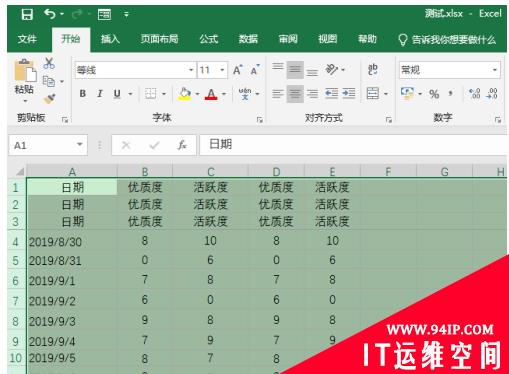Select the Format Painter brush
The image size is (509, 374).
pos(49,99)
